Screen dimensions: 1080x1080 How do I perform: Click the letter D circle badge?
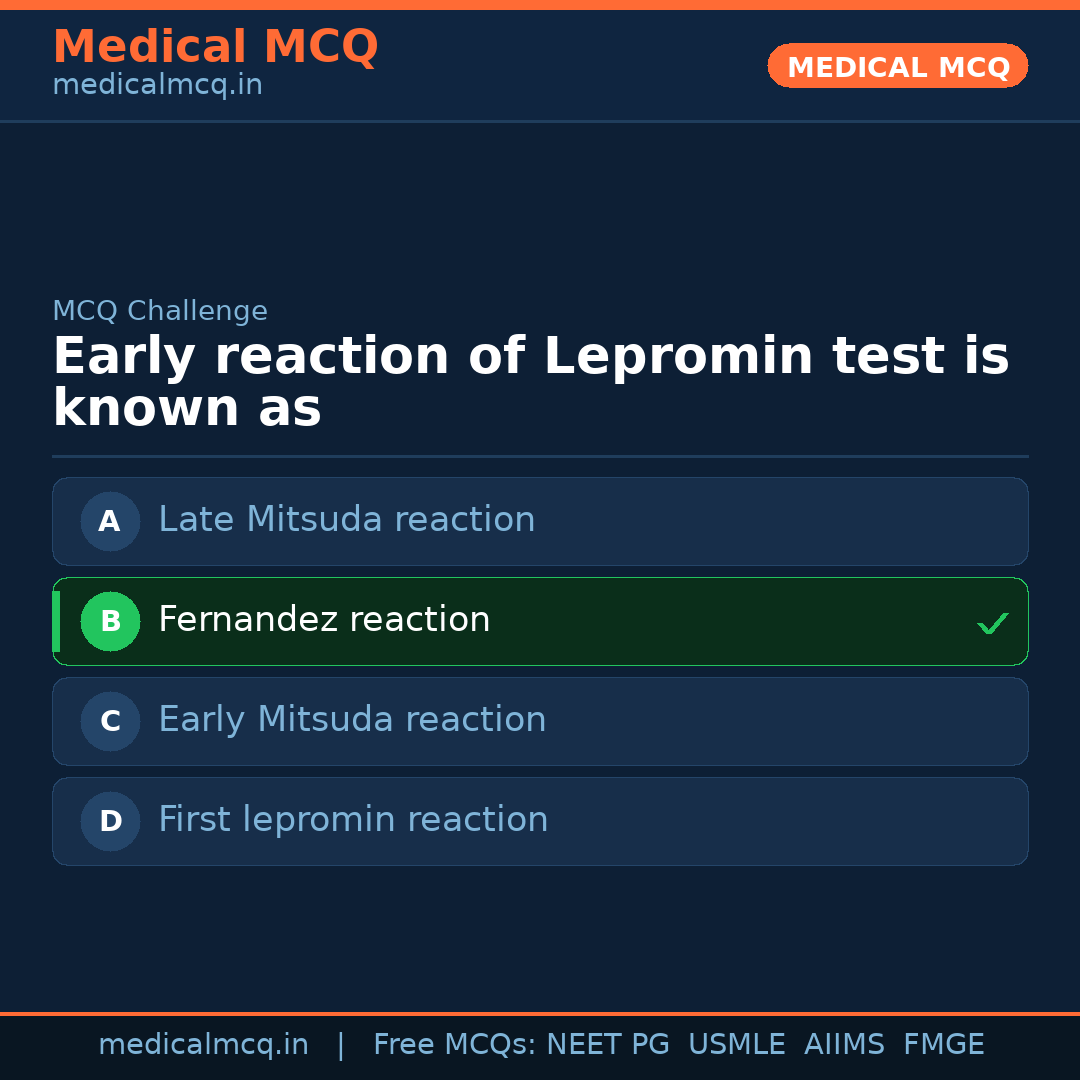pyautogui.click(x=110, y=821)
